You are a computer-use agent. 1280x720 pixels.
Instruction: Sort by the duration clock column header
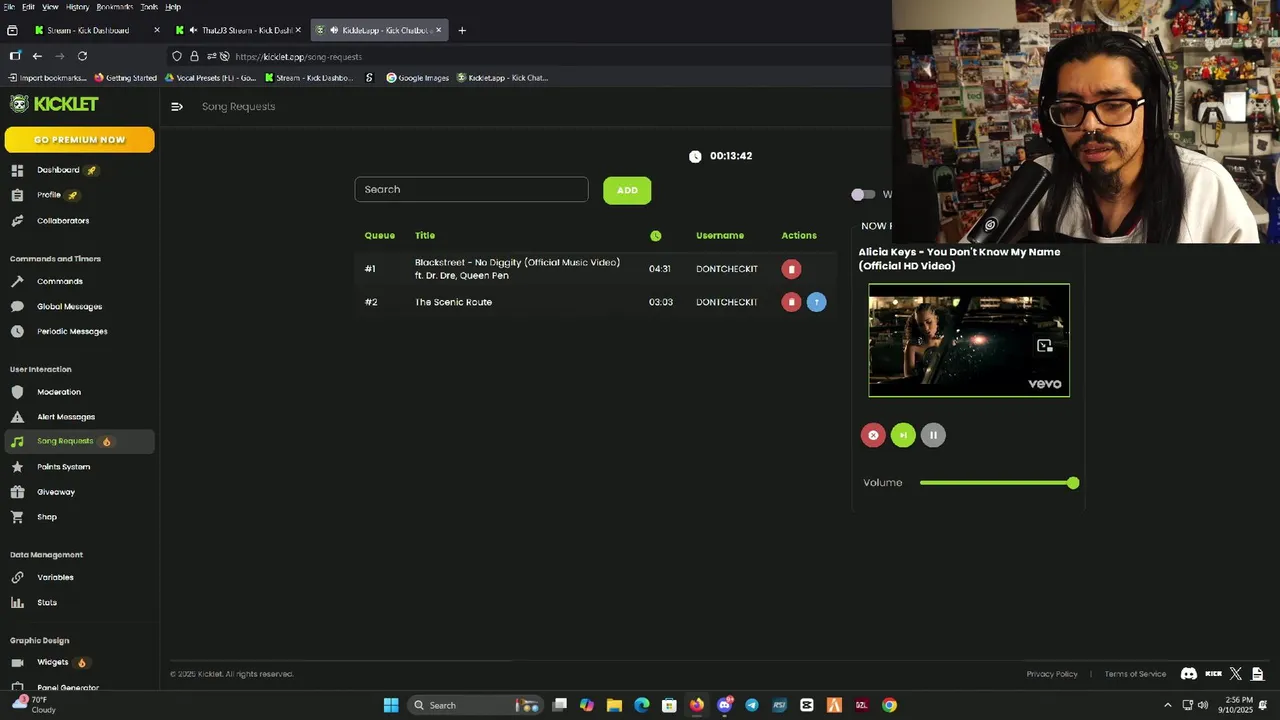[656, 236]
